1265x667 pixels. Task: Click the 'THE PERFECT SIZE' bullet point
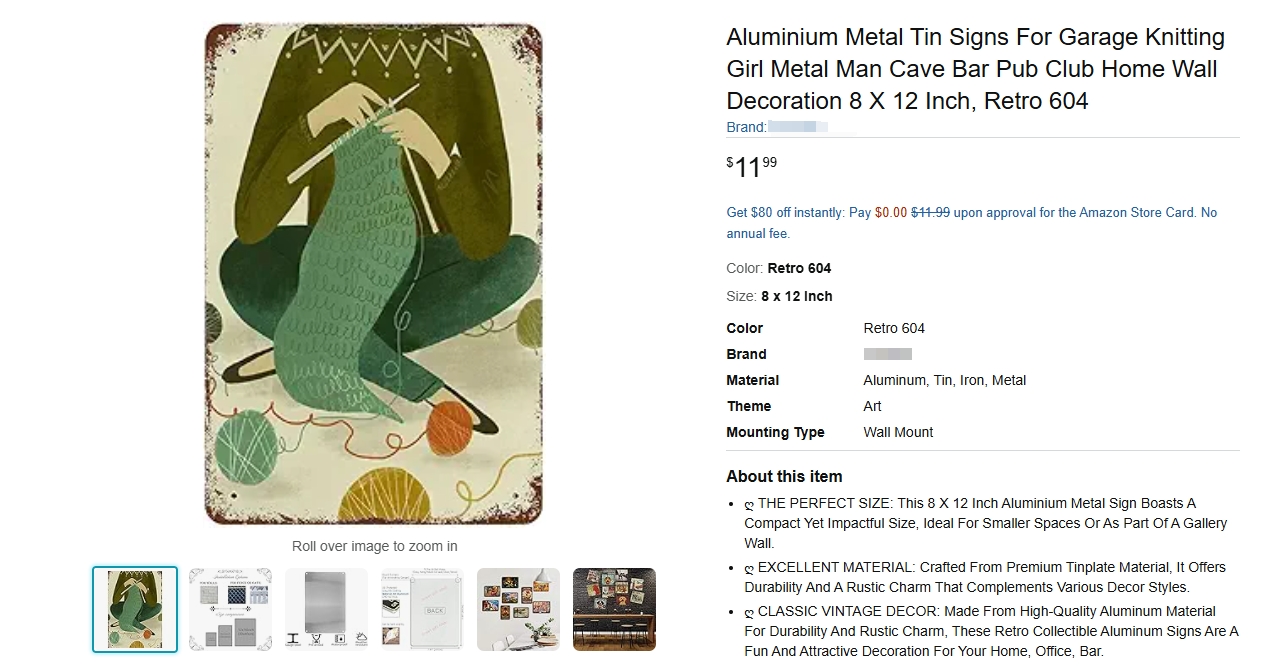coord(985,523)
